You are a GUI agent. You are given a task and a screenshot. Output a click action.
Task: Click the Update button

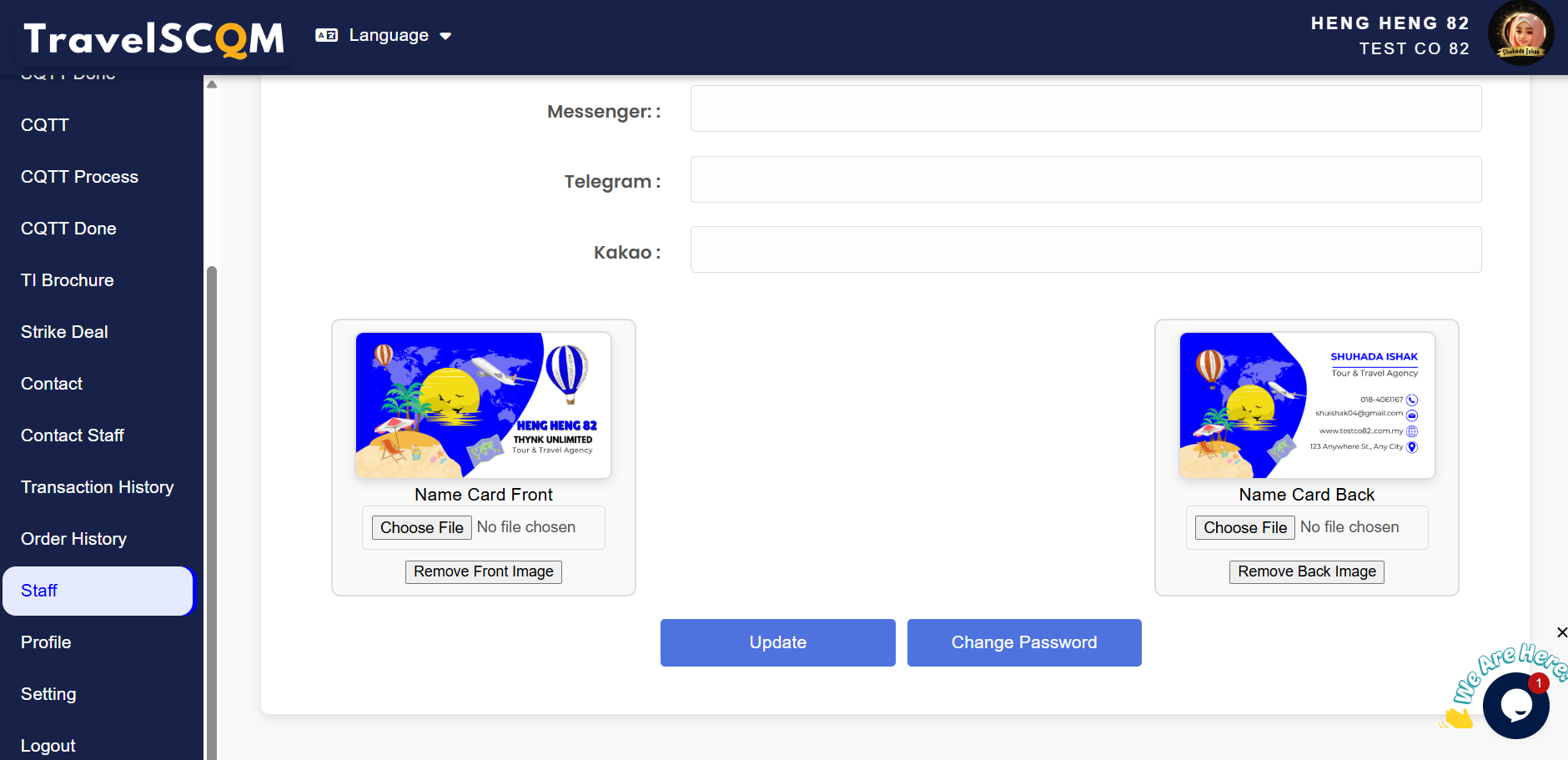(x=777, y=642)
